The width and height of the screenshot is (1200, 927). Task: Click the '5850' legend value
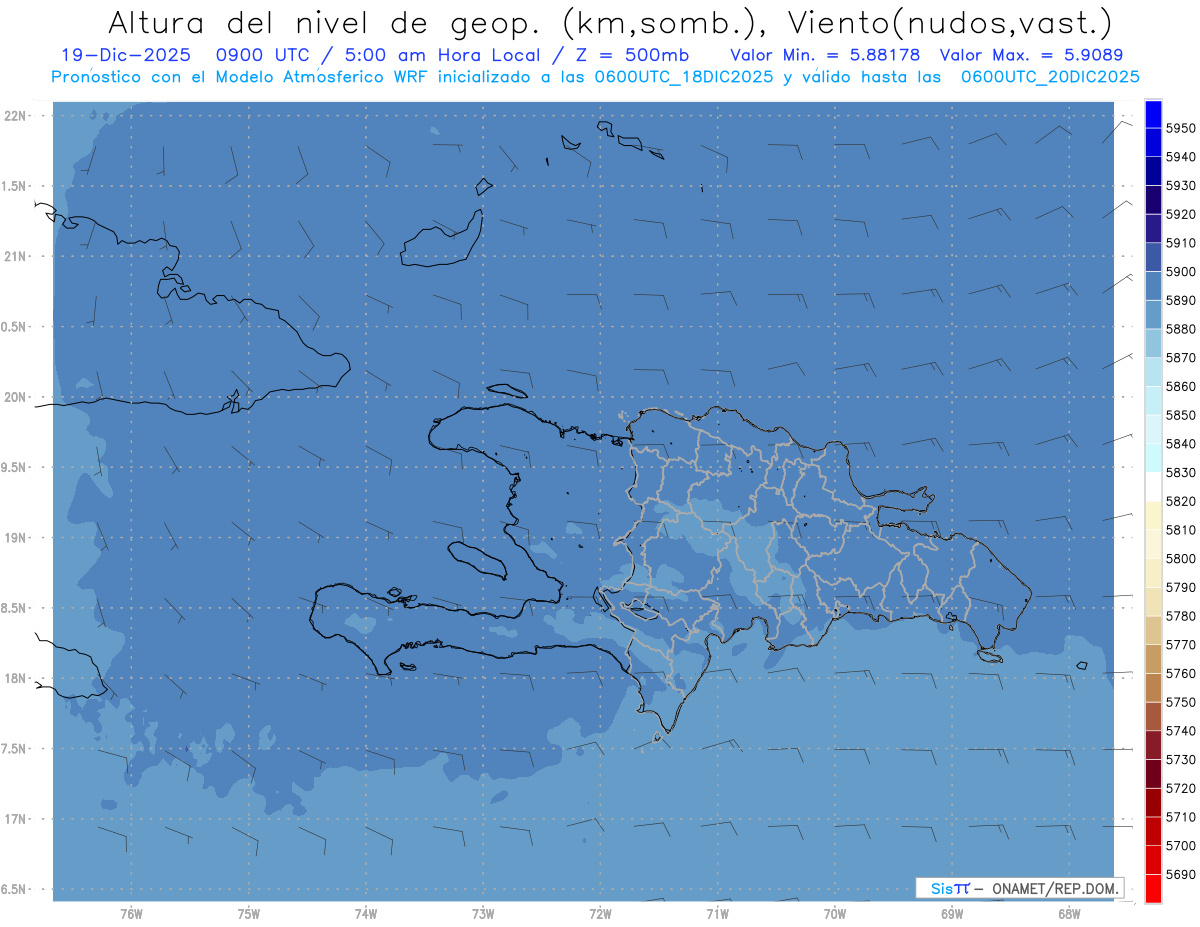(1180, 415)
